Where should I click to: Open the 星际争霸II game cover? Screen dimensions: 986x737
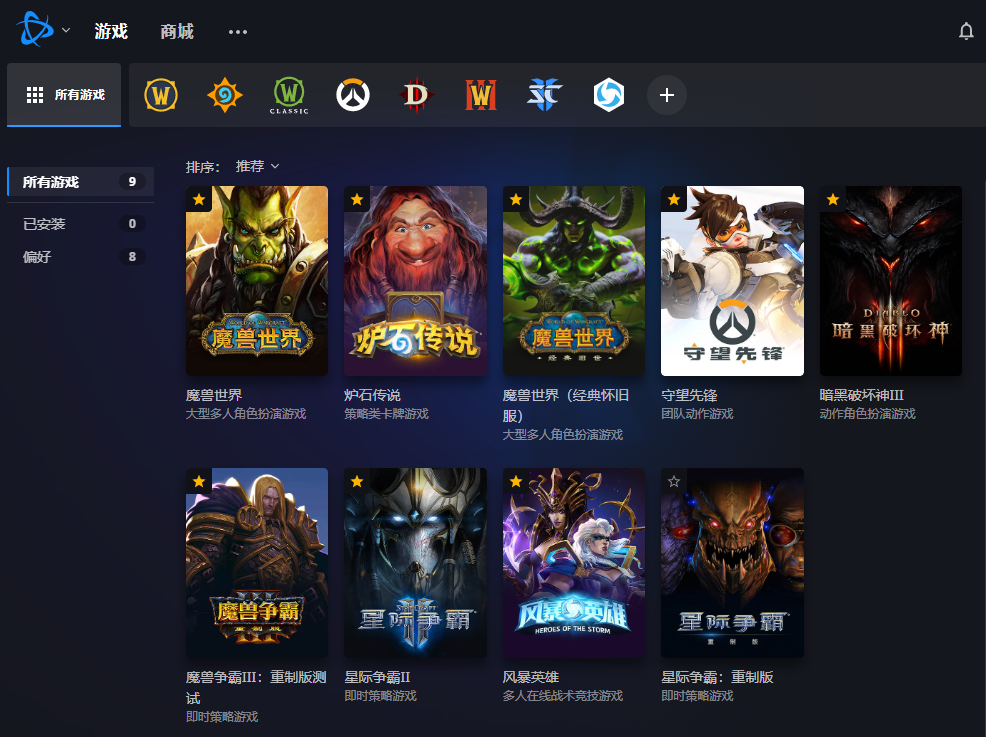416,563
